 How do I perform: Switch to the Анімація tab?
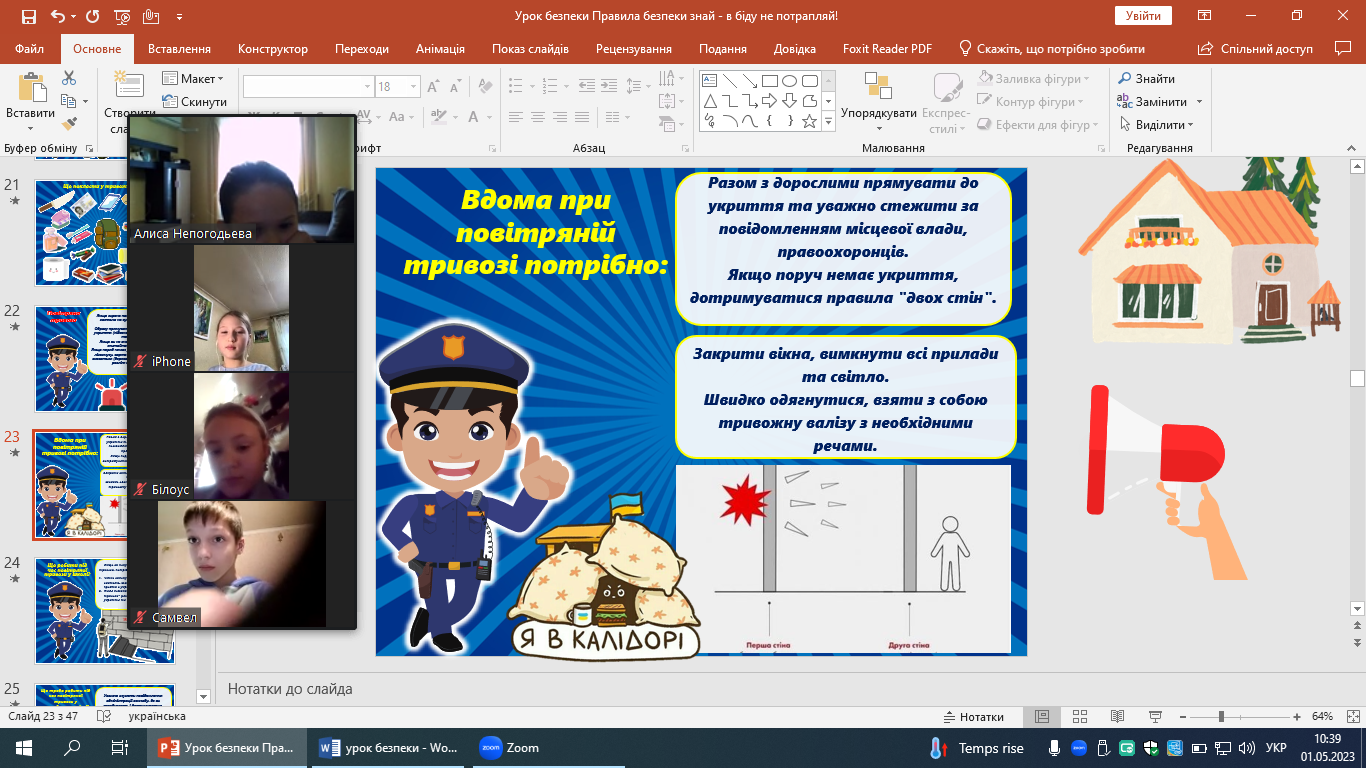click(x=440, y=49)
